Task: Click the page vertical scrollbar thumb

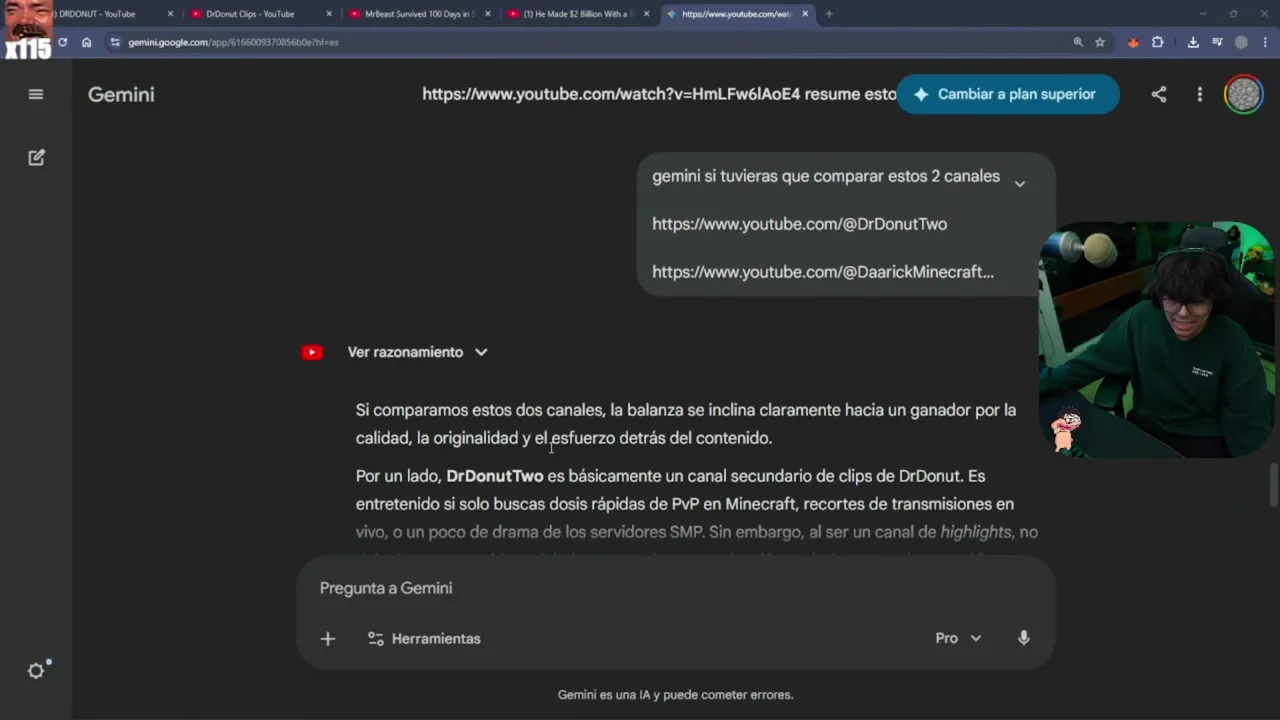Action: [1274, 486]
